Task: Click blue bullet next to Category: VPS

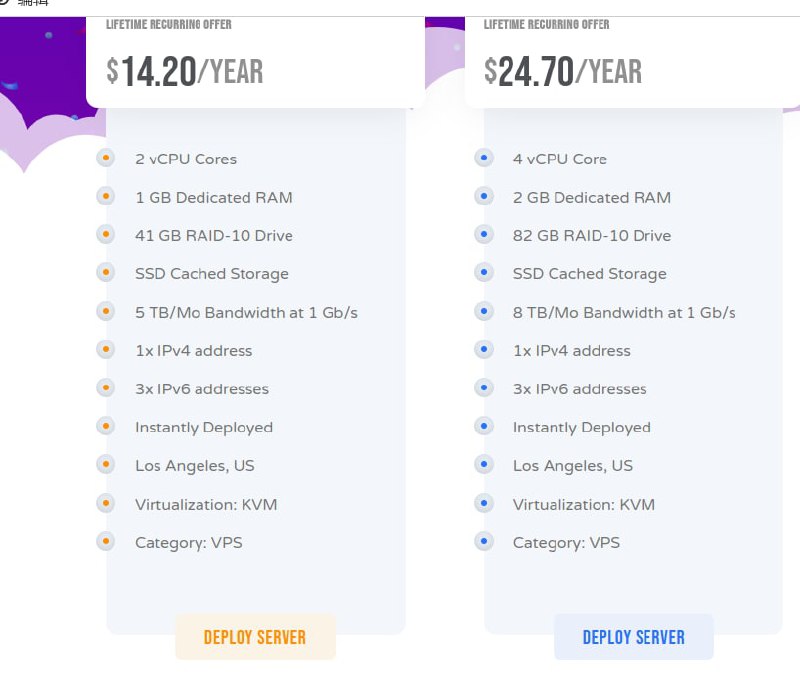Action: pyautogui.click(x=484, y=541)
